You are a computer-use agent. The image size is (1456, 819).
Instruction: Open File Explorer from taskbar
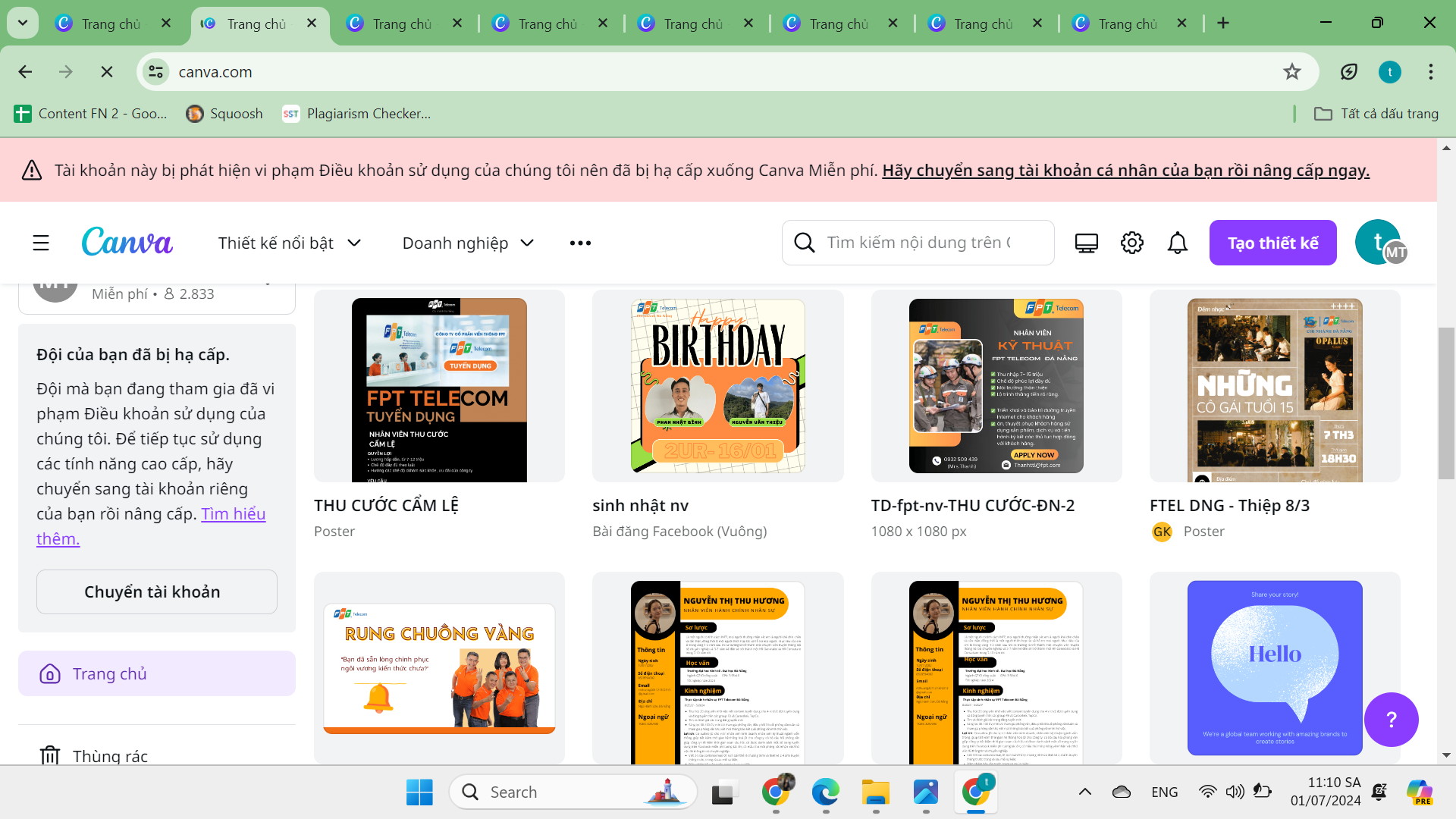(875, 792)
